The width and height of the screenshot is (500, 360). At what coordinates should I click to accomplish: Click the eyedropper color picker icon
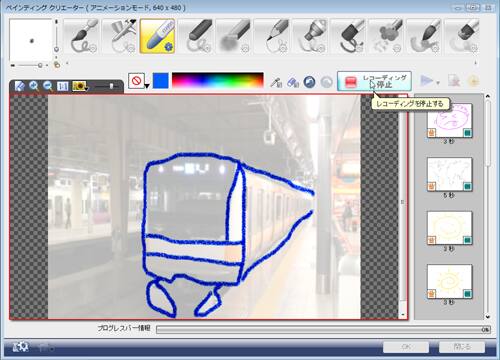pyautogui.click(x=276, y=82)
